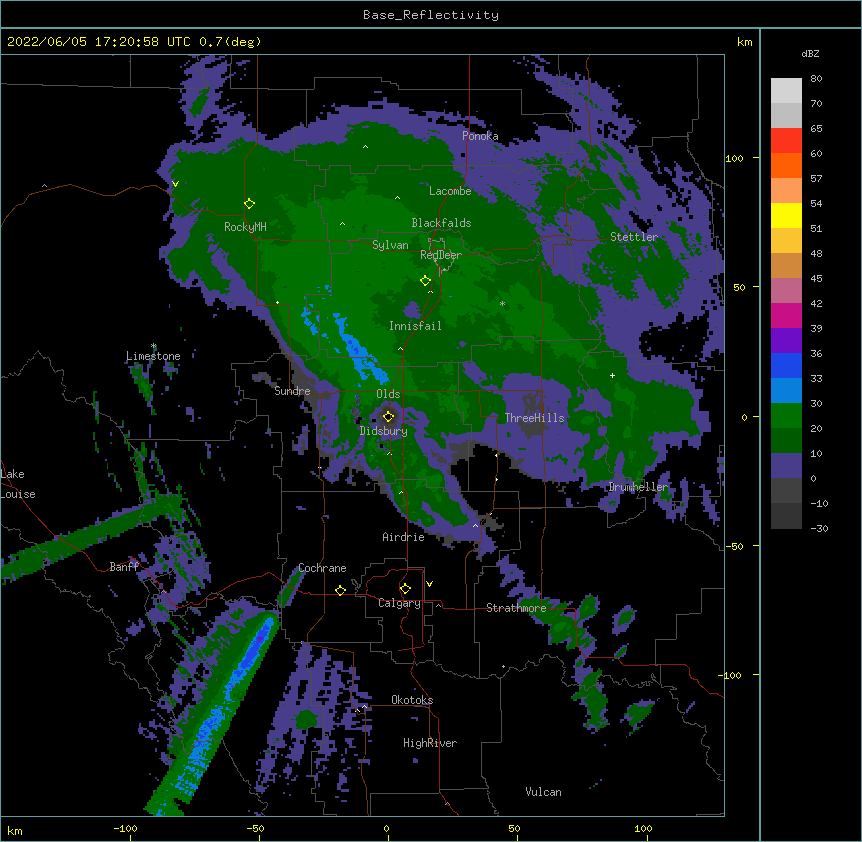
Task: Click the yellow diamond marker near RockyMH
Action: [x=250, y=204]
